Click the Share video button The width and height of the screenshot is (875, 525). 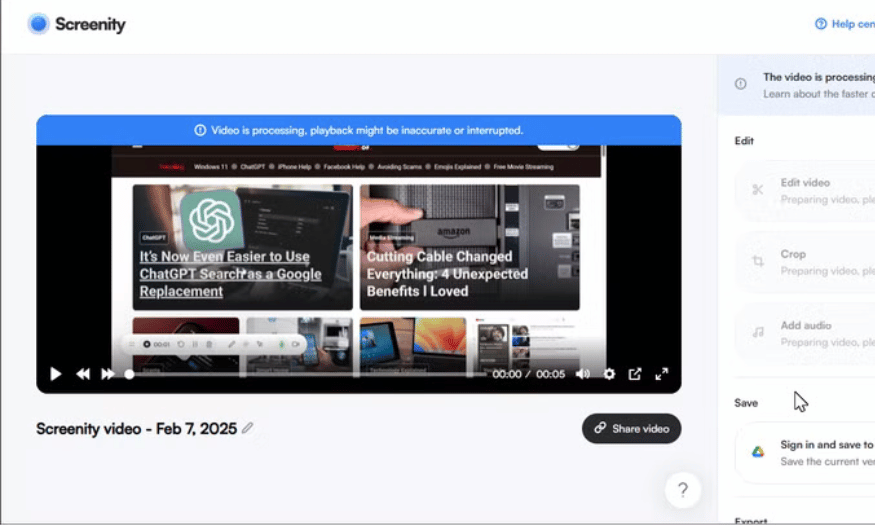coord(631,428)
